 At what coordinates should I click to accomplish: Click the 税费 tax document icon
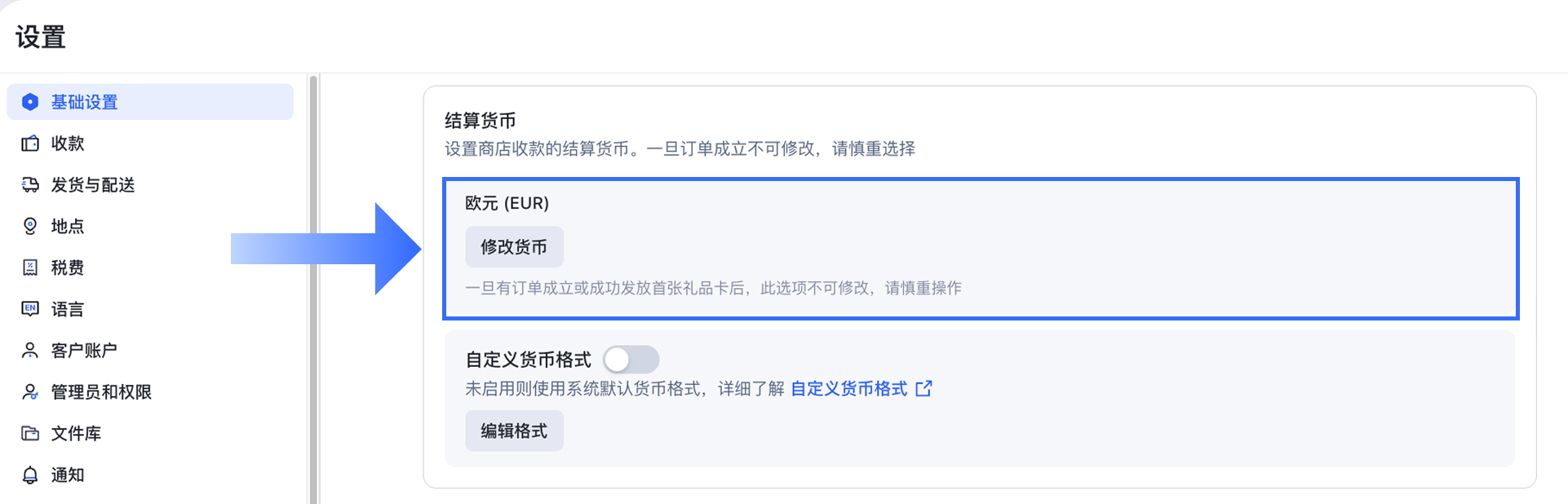click(30, 267)
